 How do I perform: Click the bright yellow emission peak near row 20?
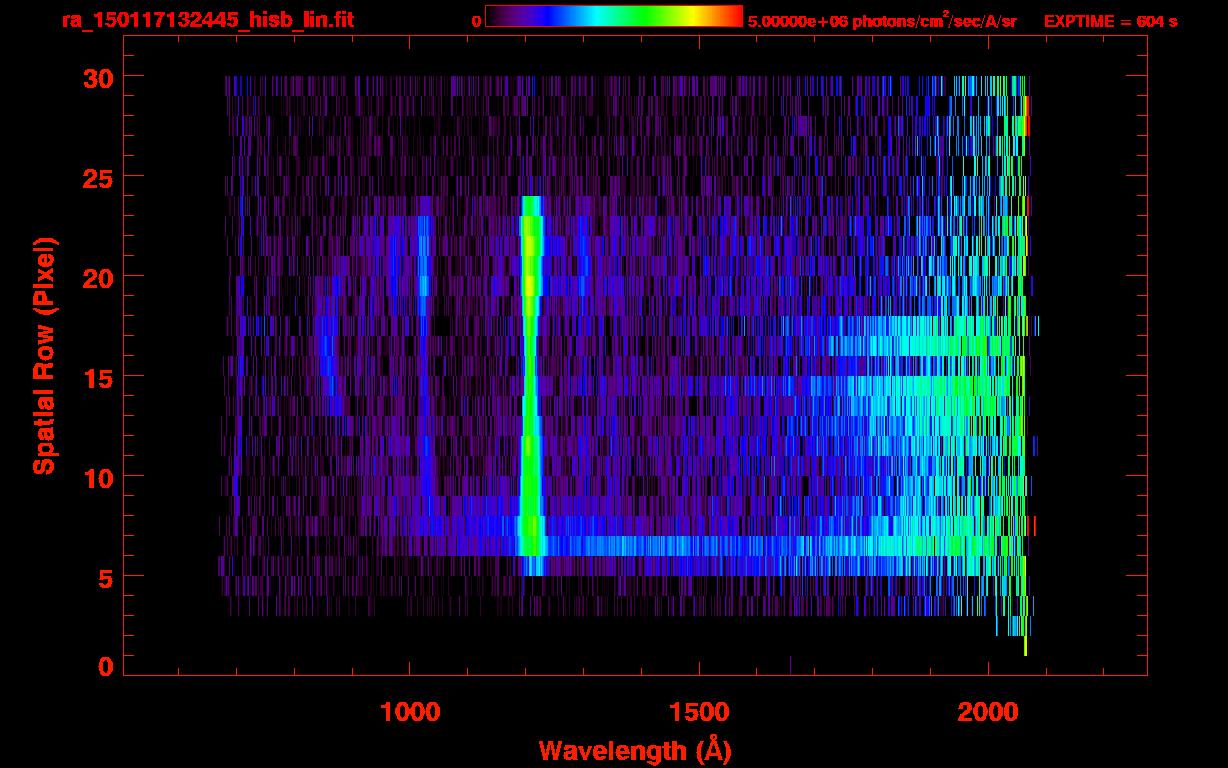pyautogui.click(x=530, y=280)
